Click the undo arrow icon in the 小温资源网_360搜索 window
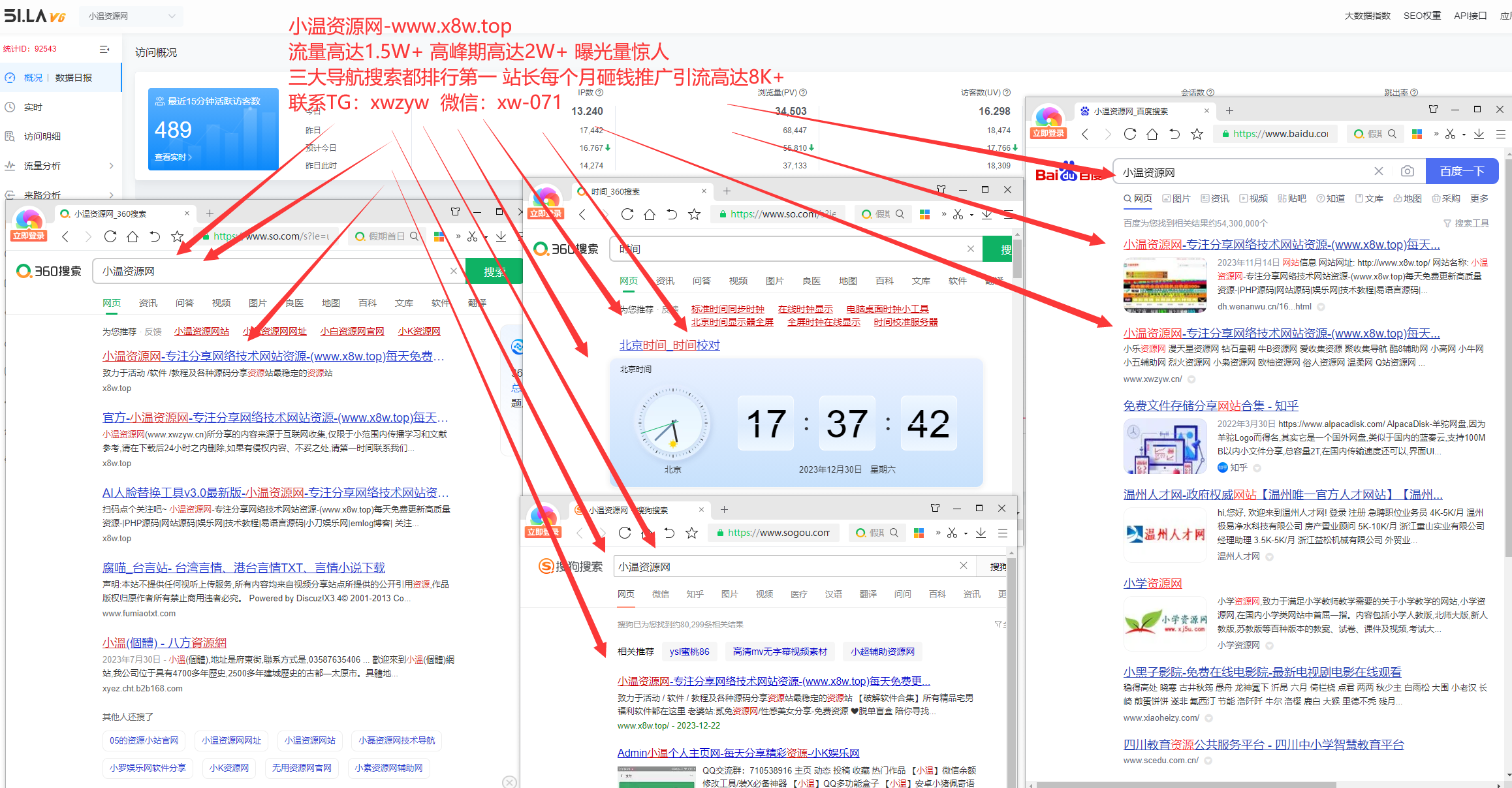This screenshot has height=788, width=1512. coord(155,236)
